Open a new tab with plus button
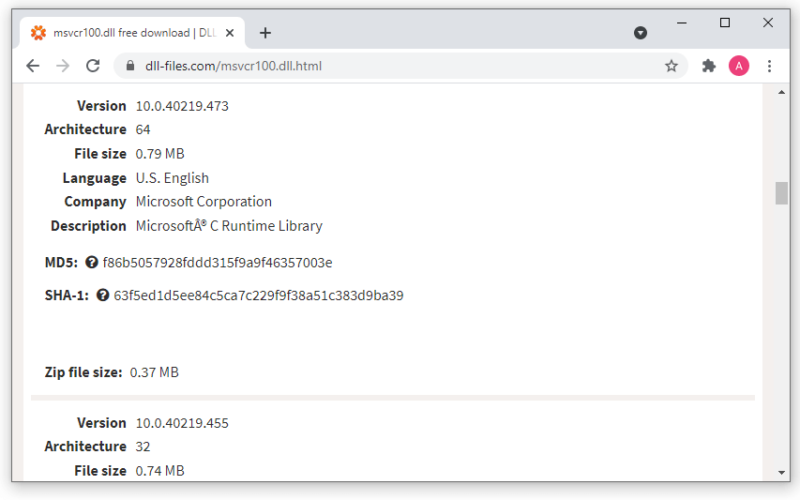 (x=265, y=33)
